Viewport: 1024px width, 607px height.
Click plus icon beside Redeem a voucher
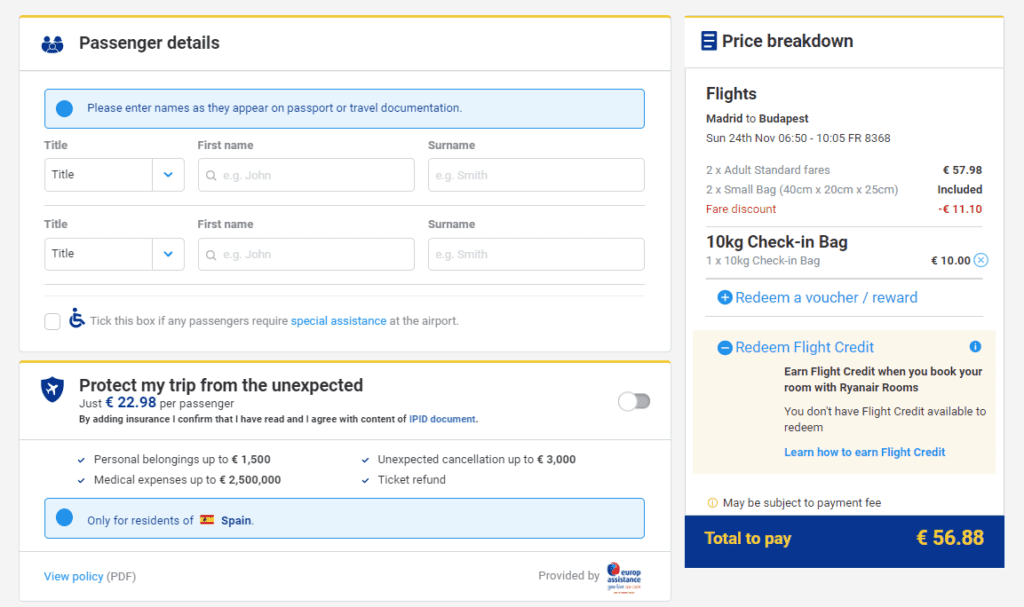tap(725, 297)
